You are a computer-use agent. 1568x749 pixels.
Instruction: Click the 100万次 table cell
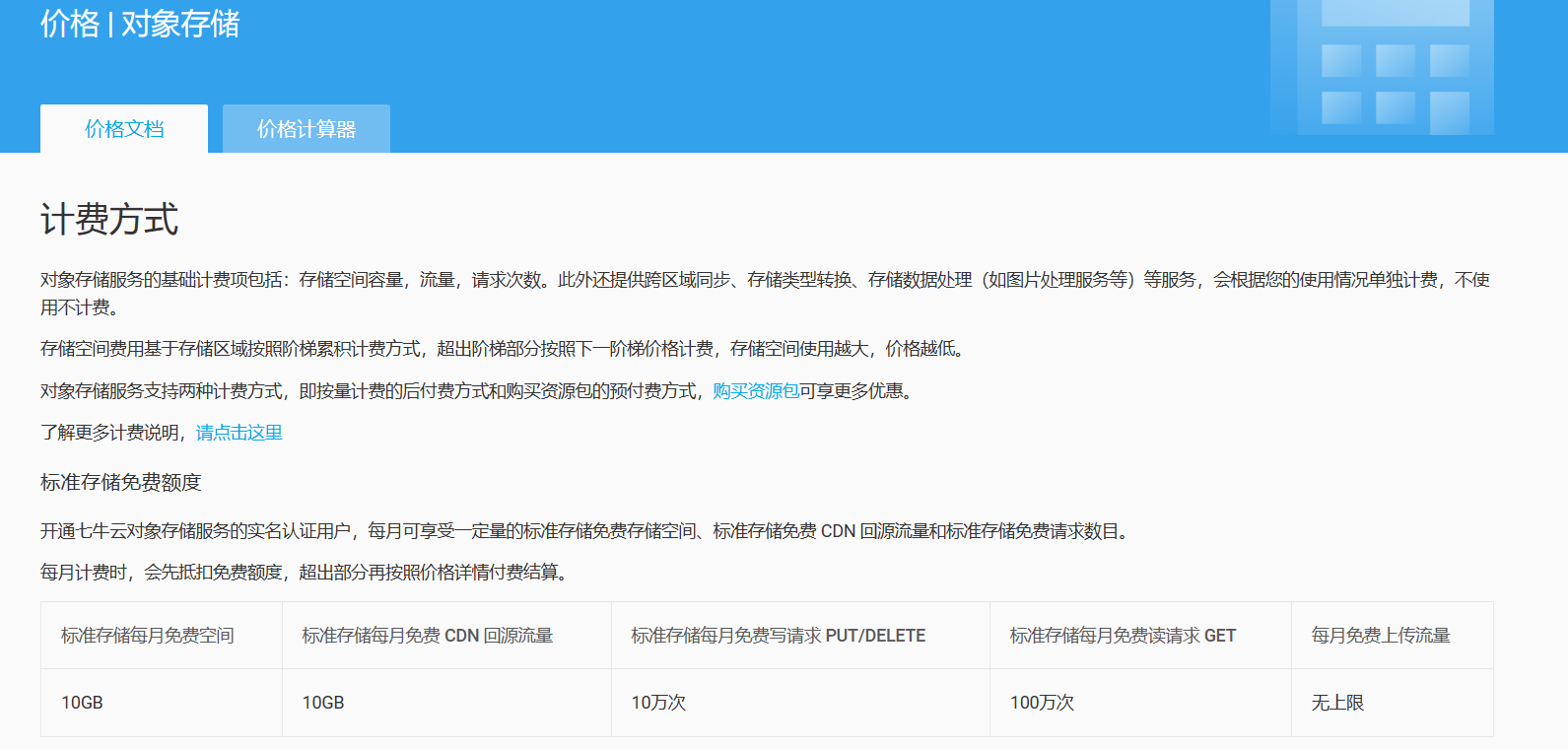click(x=1140, y=703)
